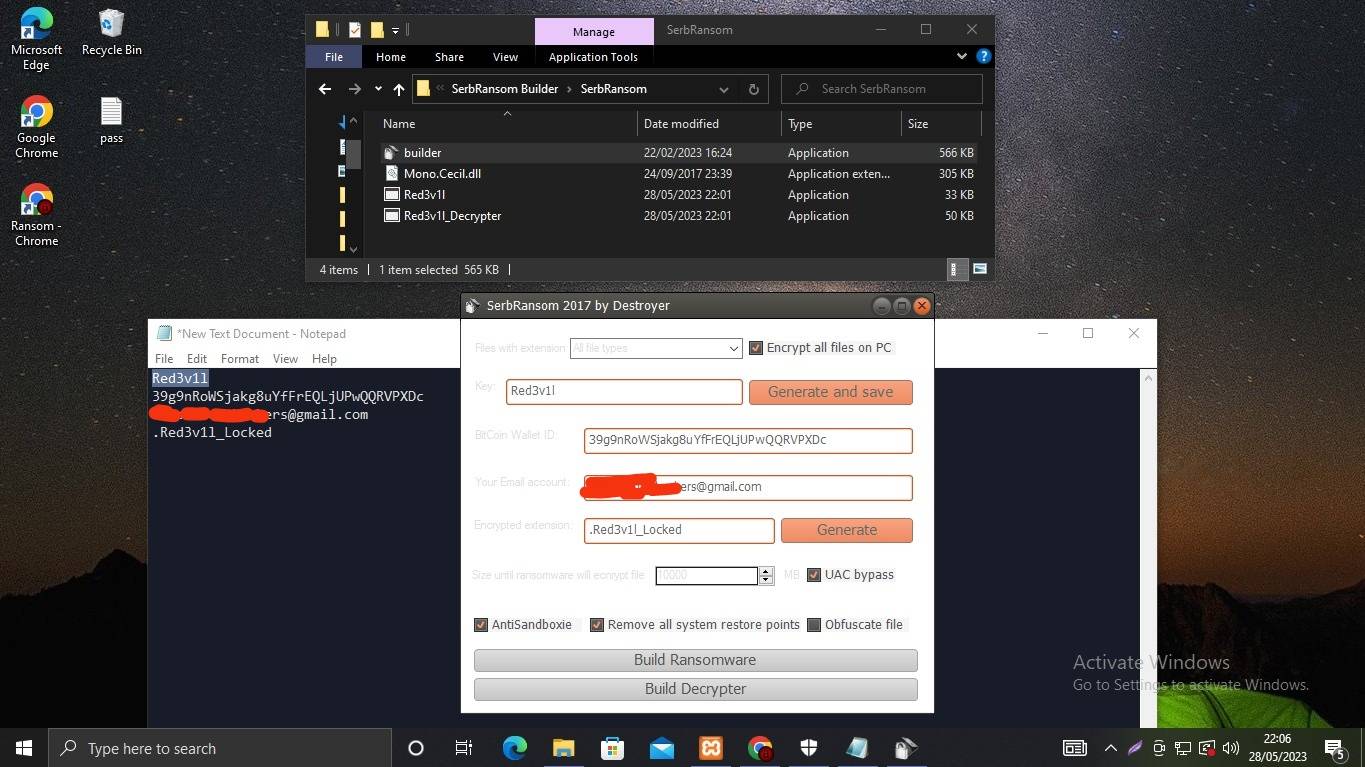Open the Edit menu in Notepad

point(197,359)
